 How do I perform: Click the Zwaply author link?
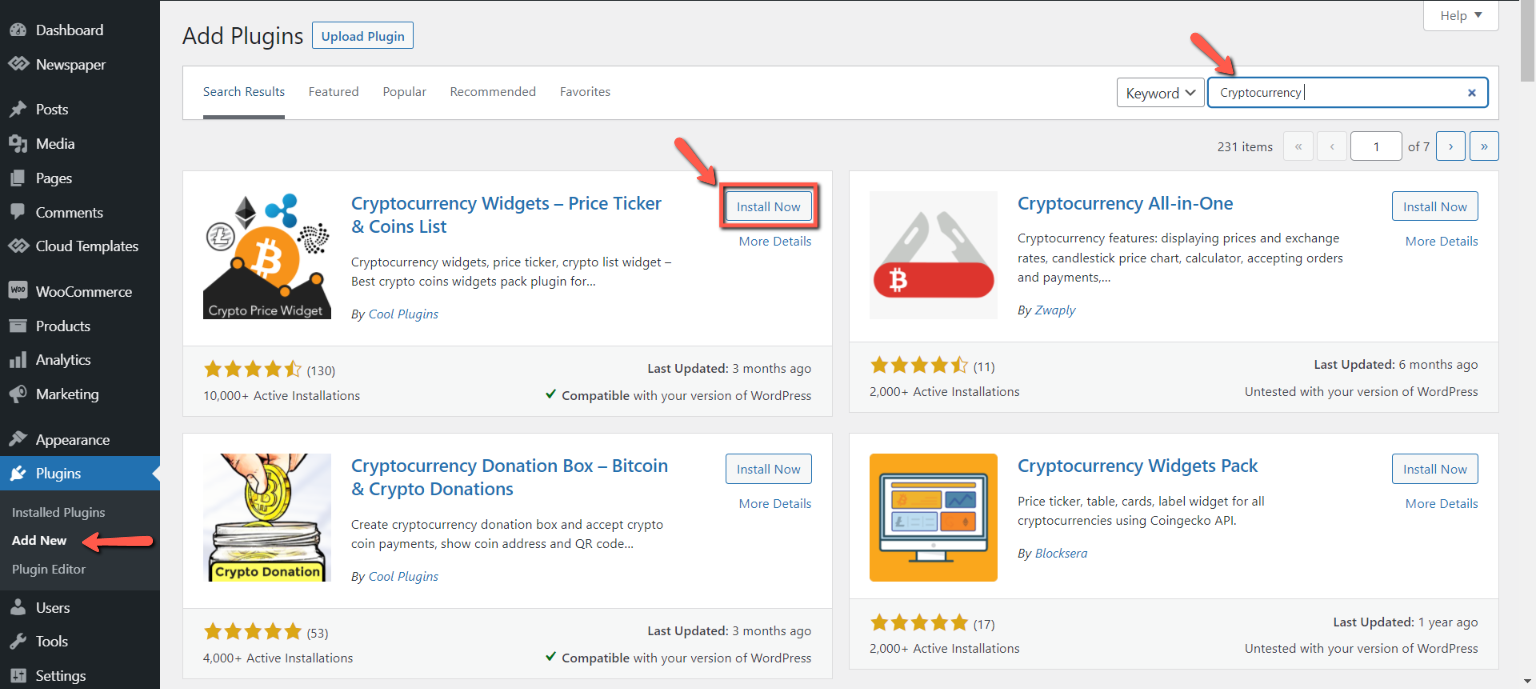click(1055, 310)
